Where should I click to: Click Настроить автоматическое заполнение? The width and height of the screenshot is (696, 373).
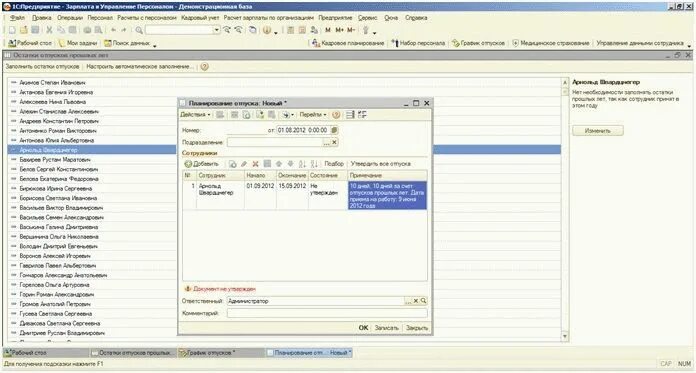140,67
